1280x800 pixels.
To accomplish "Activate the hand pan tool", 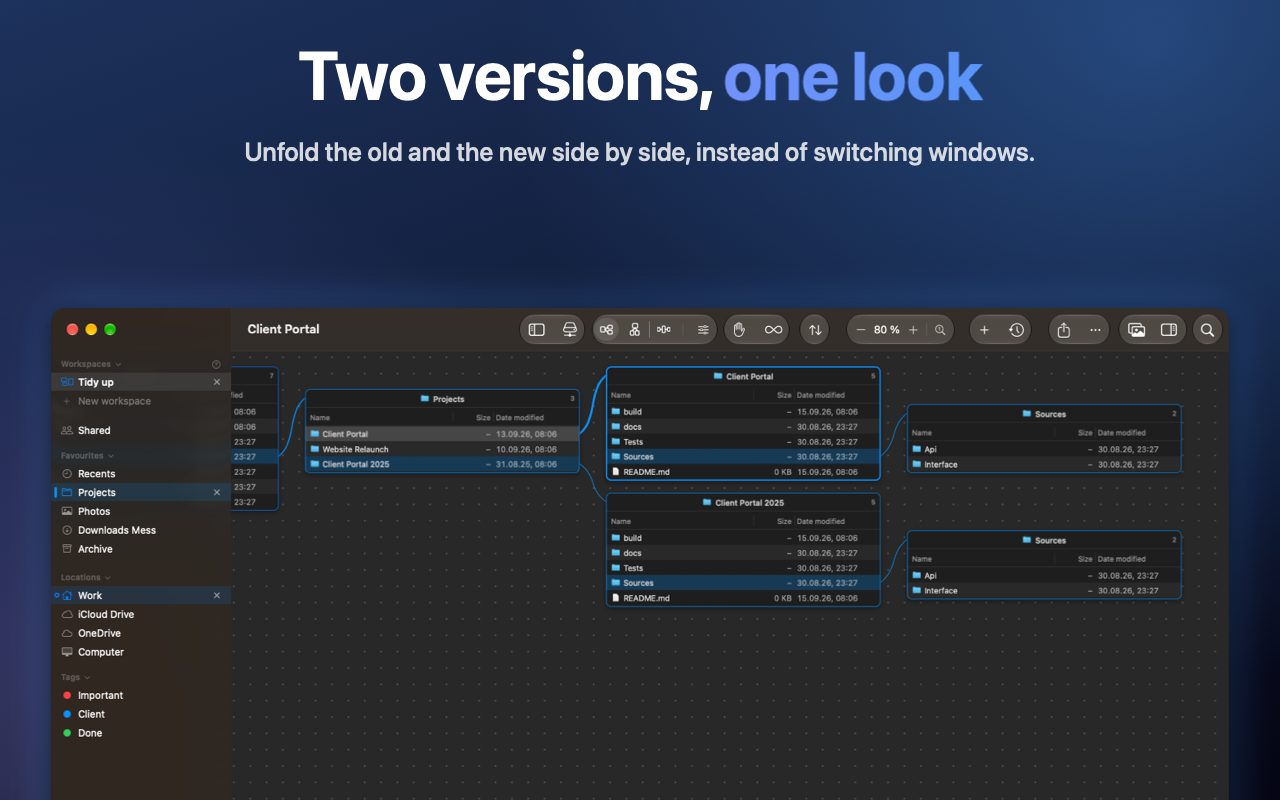I will [x=740, y=330].
